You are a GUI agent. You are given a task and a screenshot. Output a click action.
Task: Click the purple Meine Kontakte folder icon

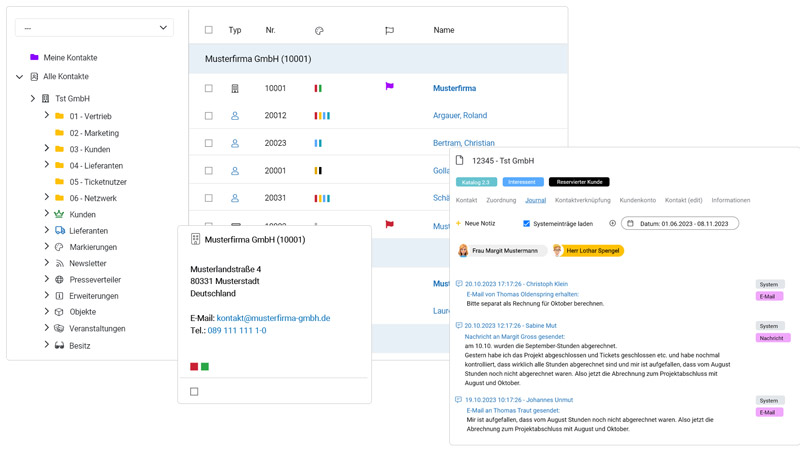(34, 57)
